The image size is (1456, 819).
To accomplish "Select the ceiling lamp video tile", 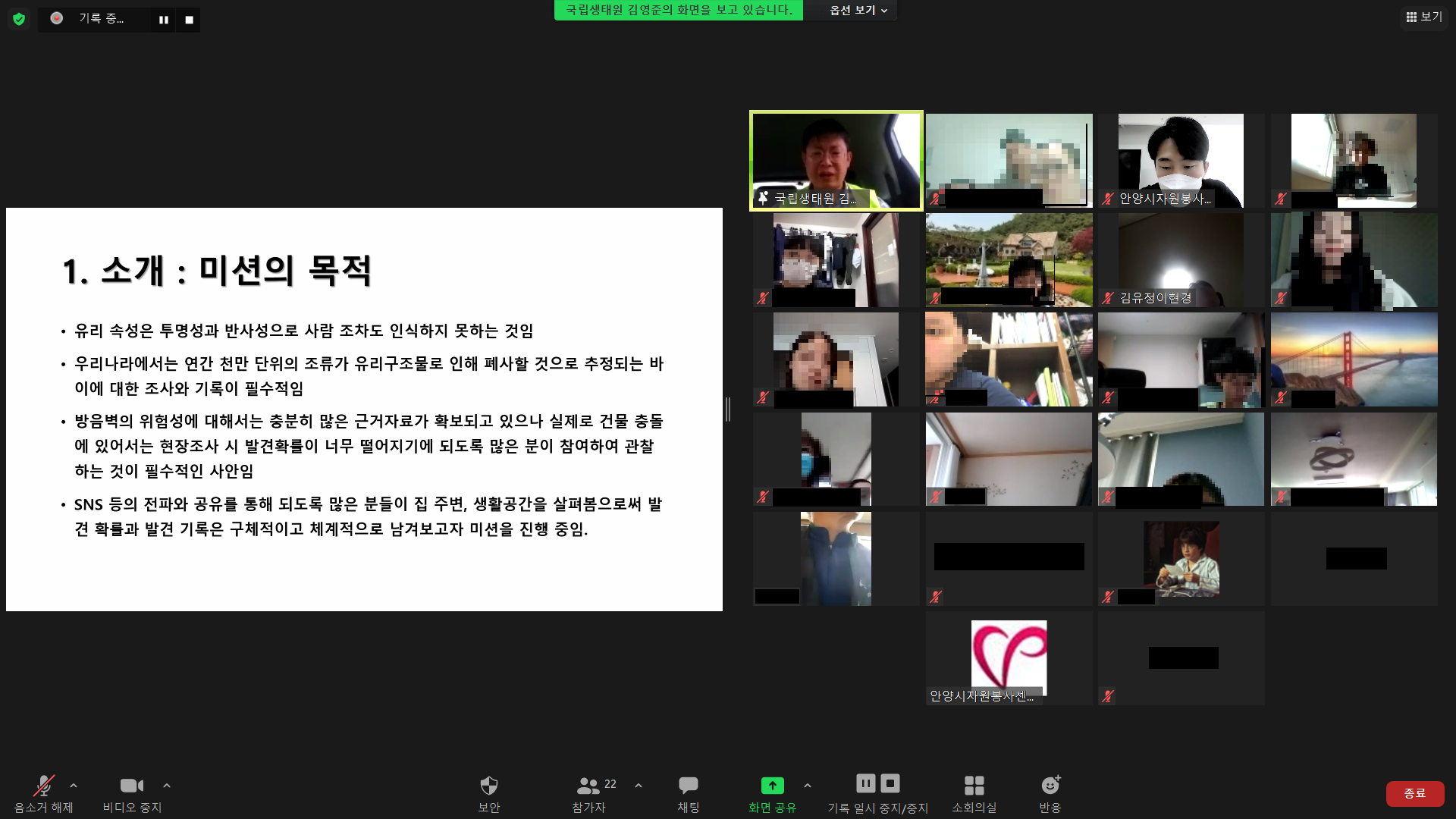I will pyautogui.click(x=1354, y=459).
